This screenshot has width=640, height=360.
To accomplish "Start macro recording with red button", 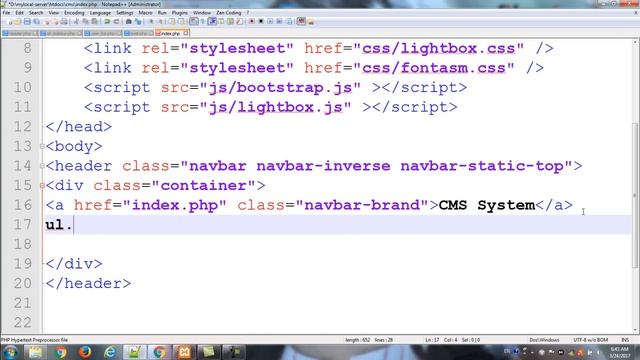I will (x=252, y=21).
